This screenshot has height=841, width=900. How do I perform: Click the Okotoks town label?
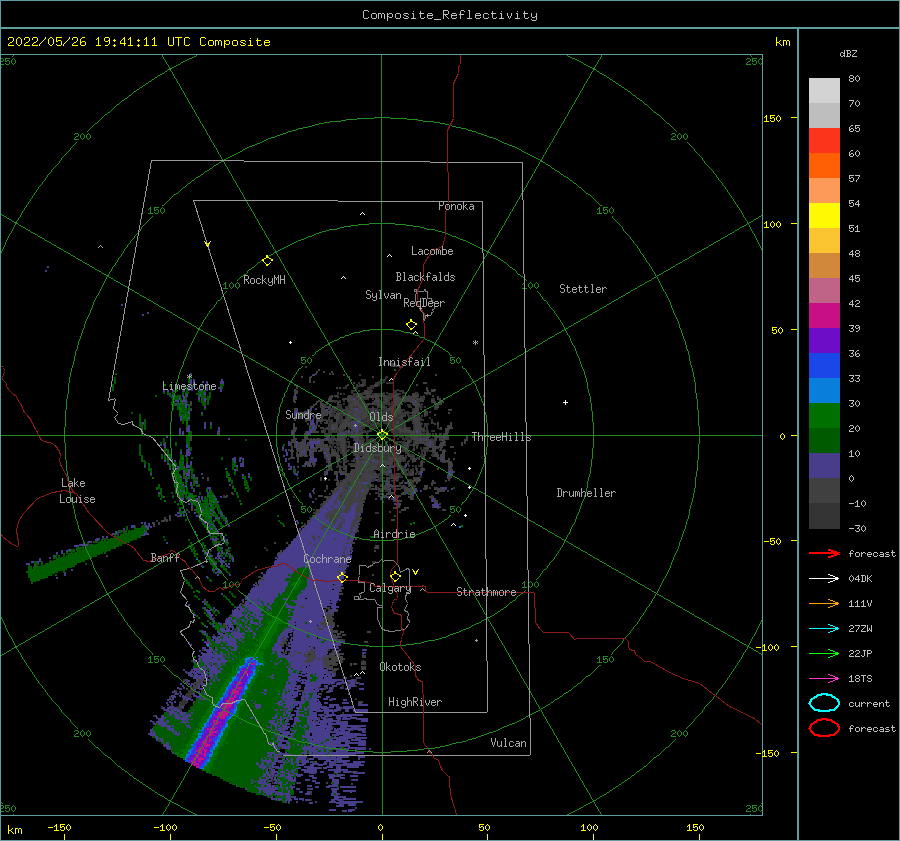(400, 667)
